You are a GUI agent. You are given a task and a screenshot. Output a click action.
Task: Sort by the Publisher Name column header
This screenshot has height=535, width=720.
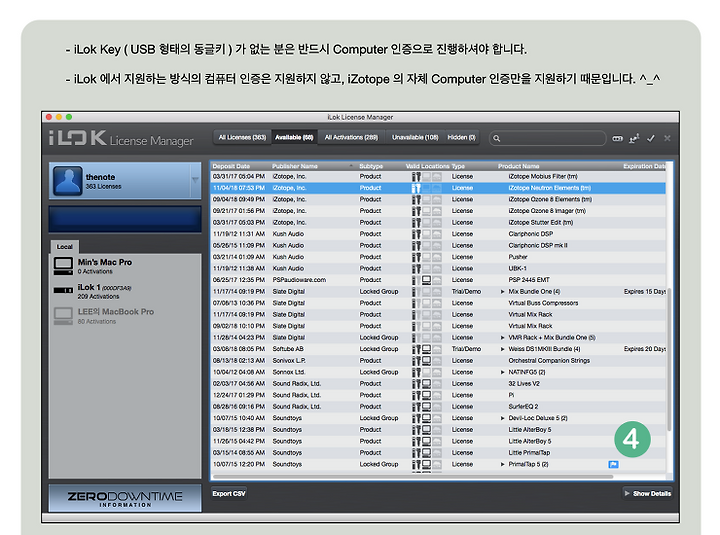point(295,166)
